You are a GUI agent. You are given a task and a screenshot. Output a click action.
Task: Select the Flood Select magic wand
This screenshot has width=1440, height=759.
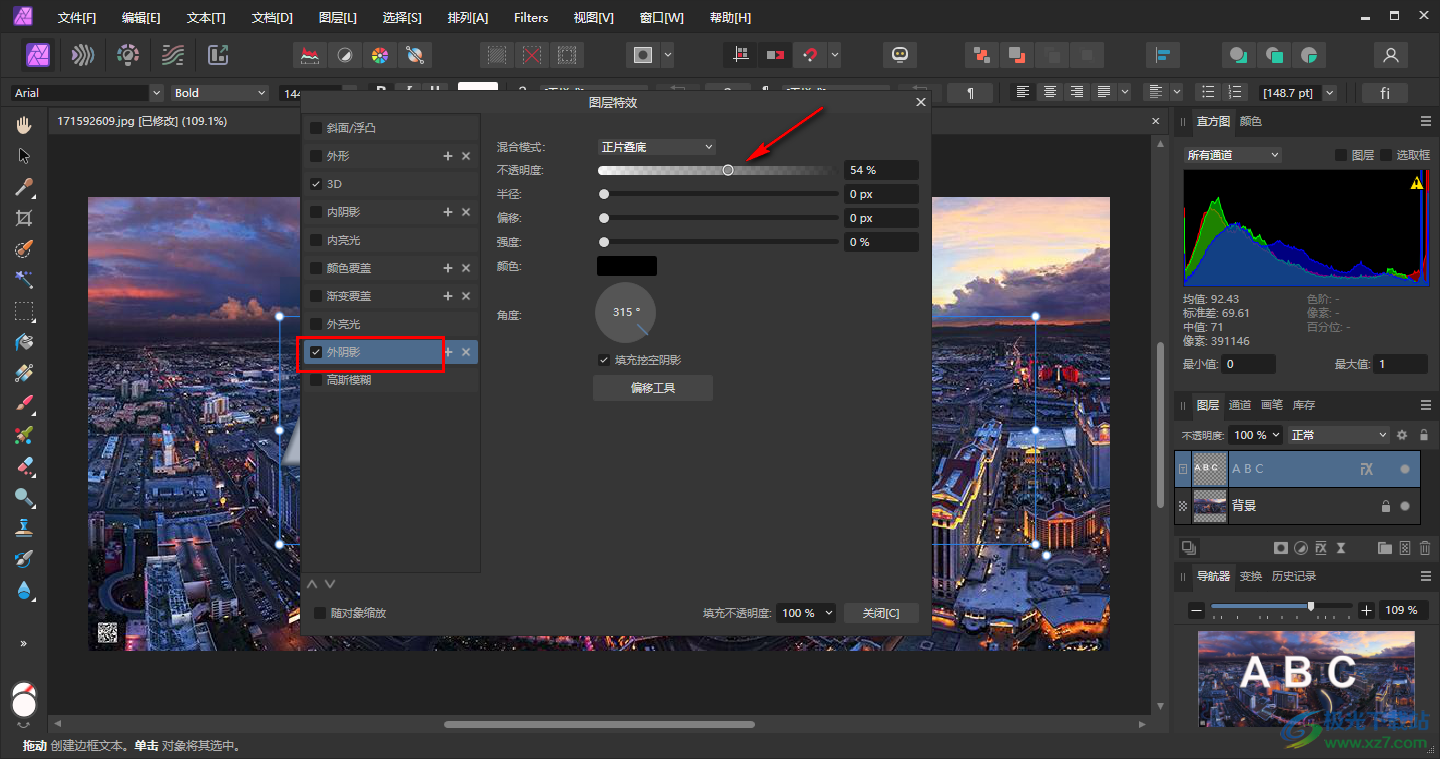pyautogui.click(x=24, y=280)
